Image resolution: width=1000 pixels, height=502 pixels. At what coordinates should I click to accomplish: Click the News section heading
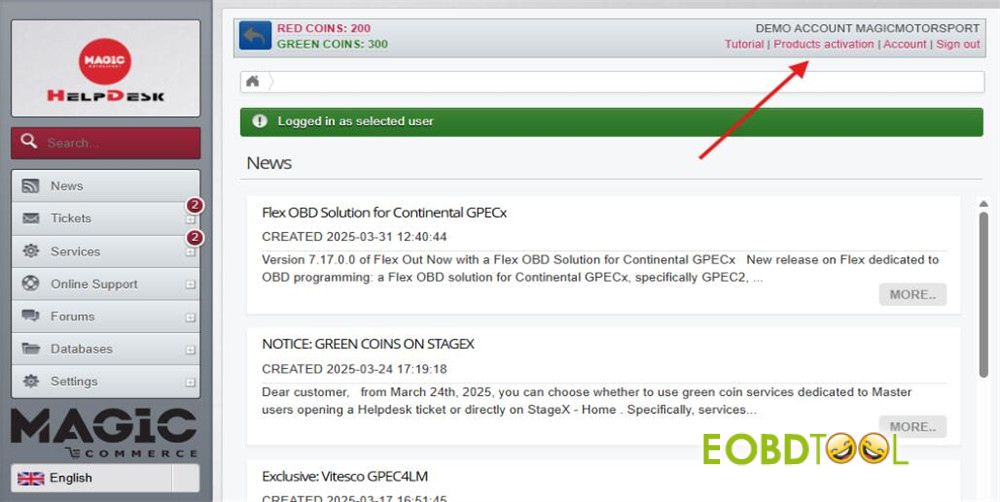pos(269,163)
